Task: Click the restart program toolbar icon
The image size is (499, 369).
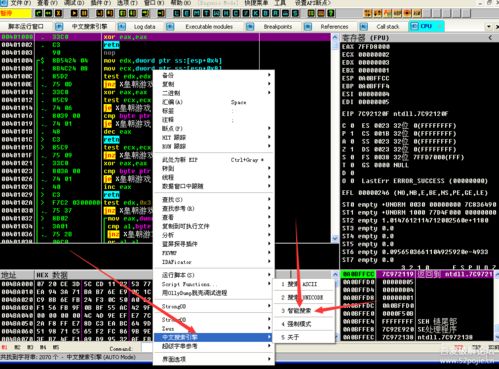Action: point(48,13)
